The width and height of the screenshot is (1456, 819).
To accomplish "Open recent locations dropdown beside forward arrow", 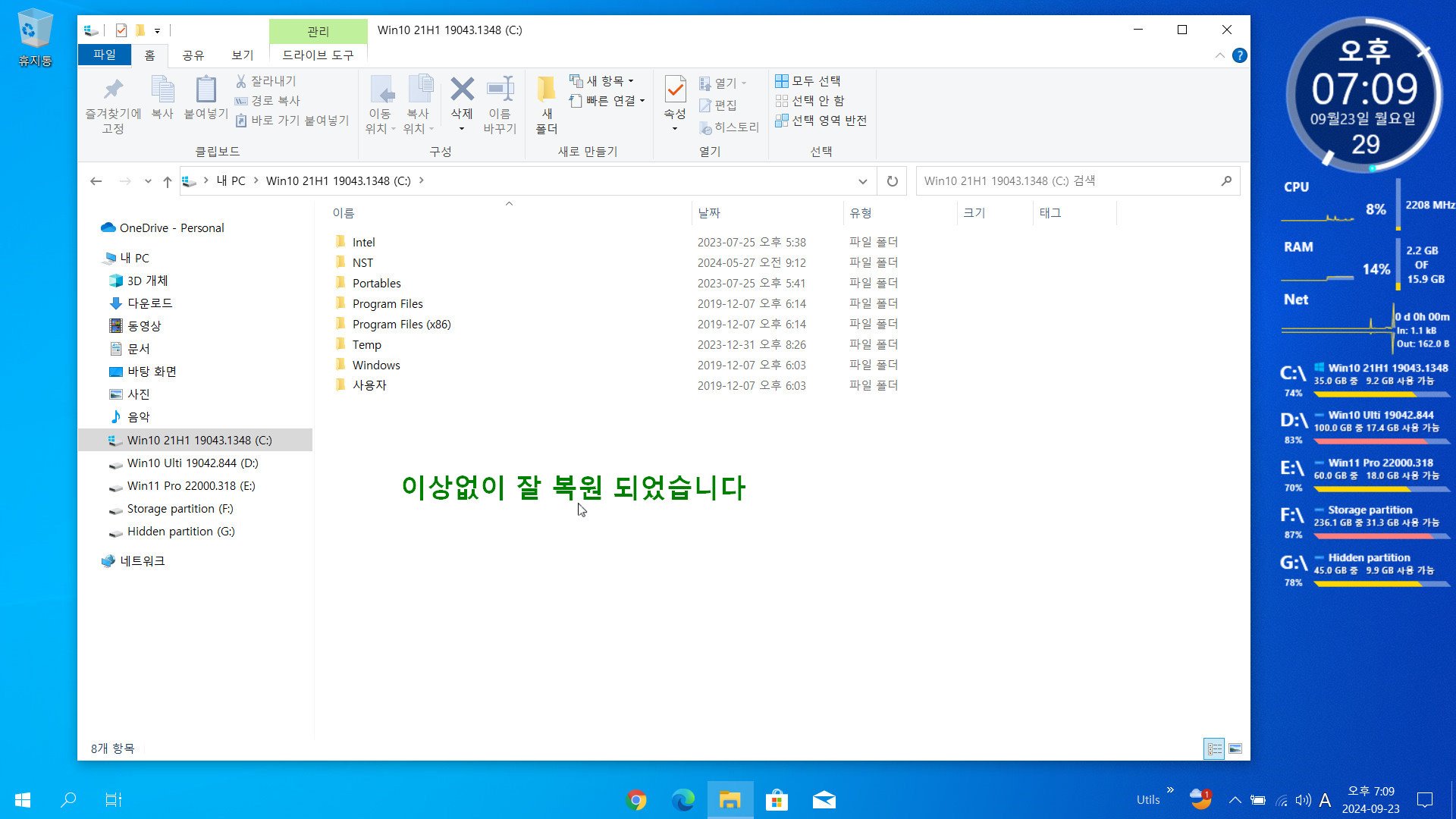I will pyautogui.click(x=148, y=181).
